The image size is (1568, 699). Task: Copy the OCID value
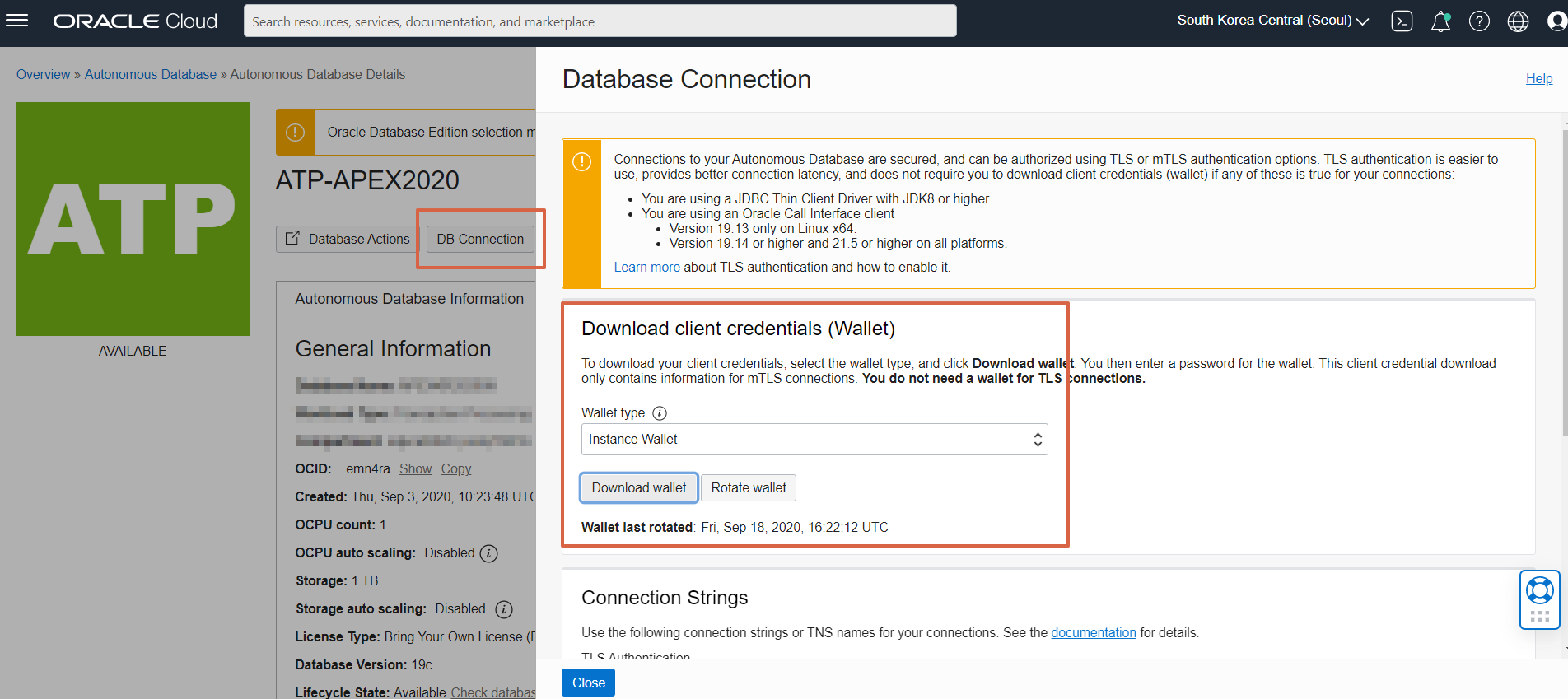coord(455,469)
